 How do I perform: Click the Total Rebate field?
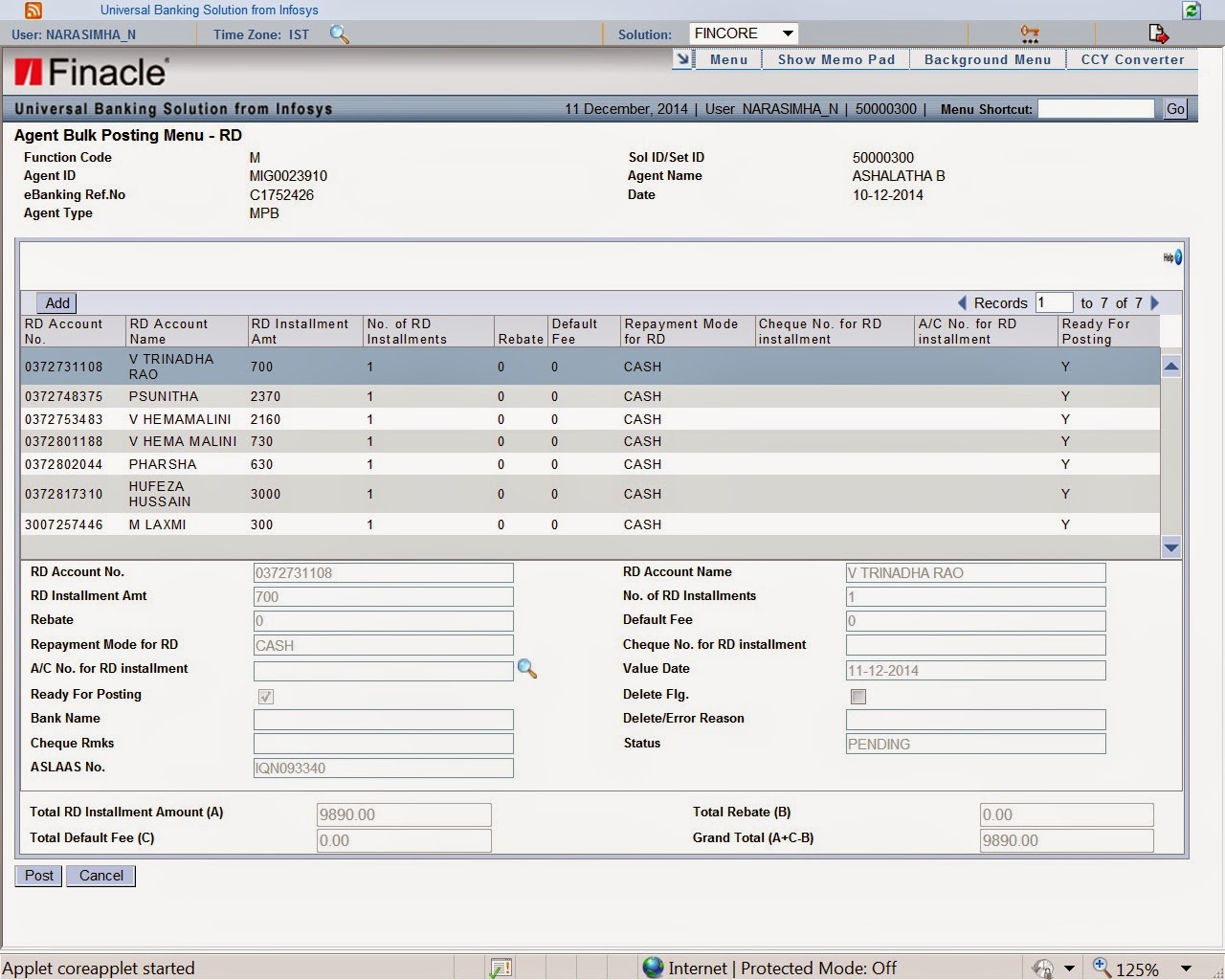1066,814
